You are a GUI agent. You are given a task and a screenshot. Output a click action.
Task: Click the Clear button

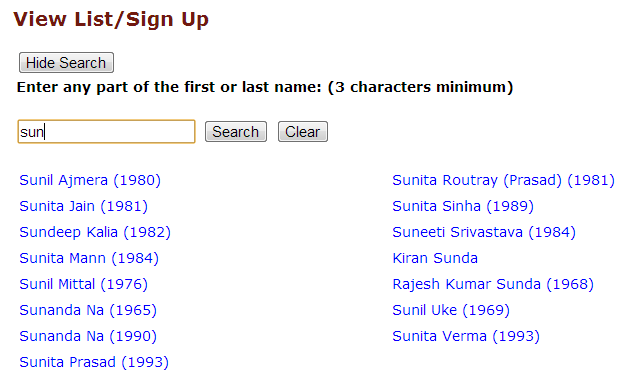coord(303,132)
